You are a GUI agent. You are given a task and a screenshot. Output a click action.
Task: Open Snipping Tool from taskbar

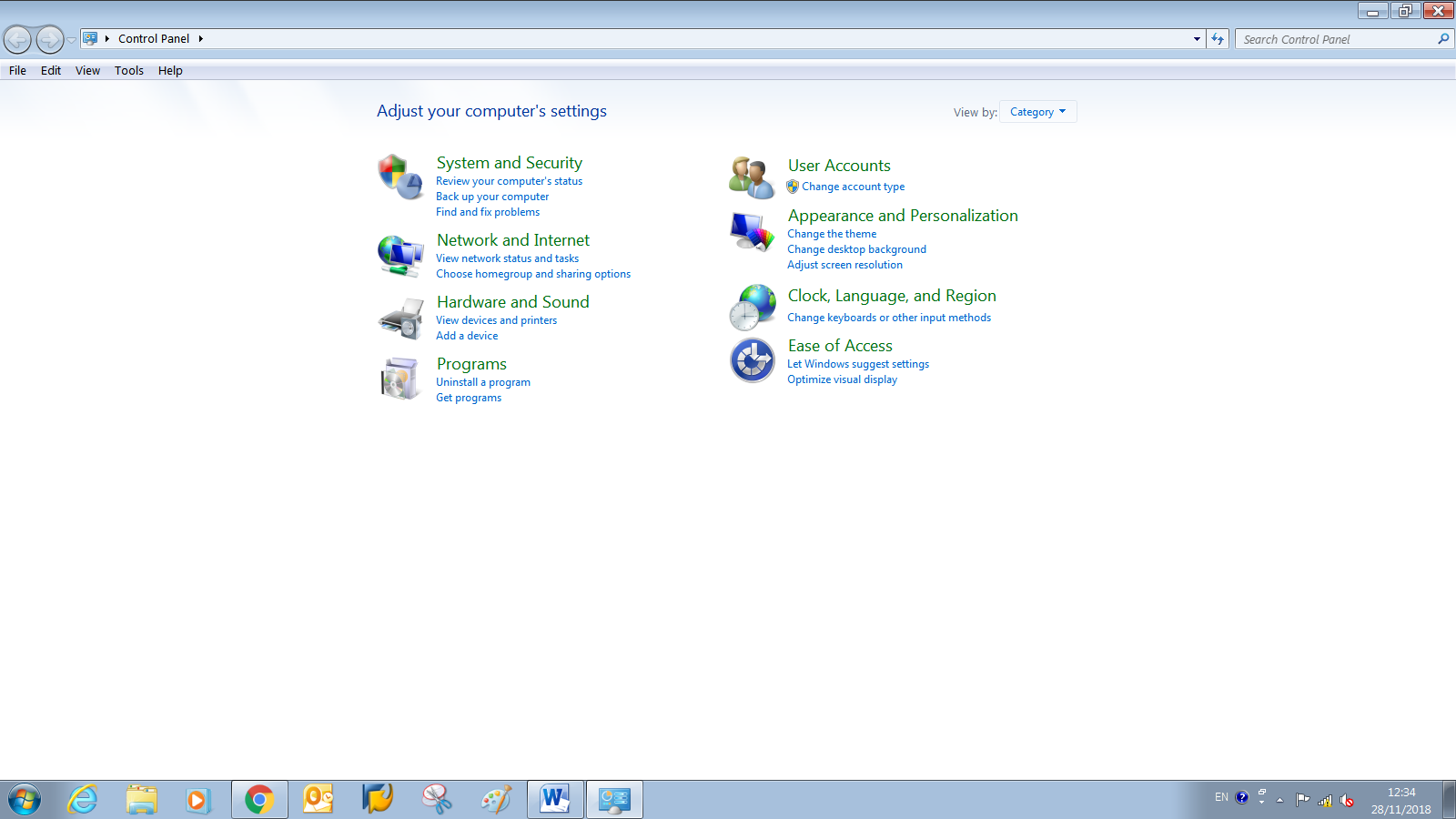click(x=437, y=800)
